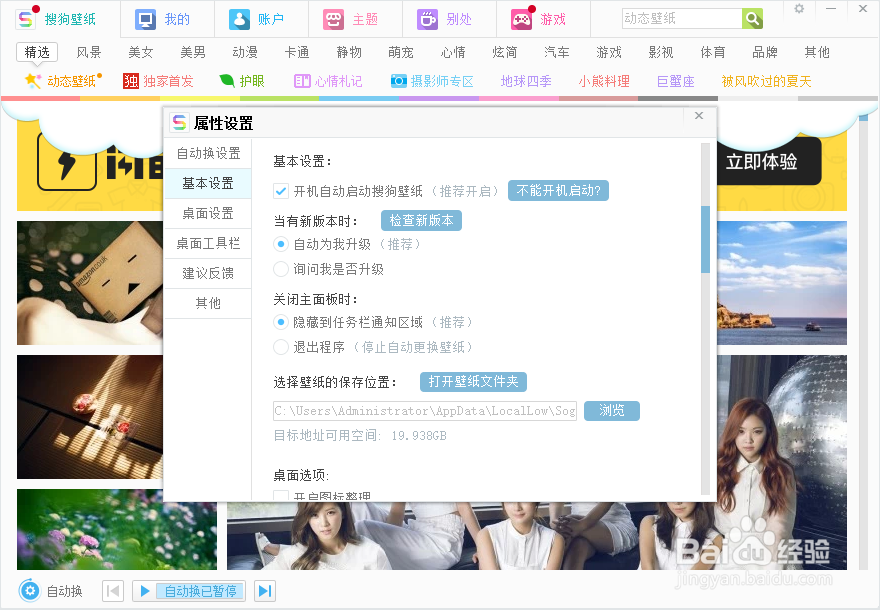The height and width of the screenshot is (610, 880).
Task: Click the 摄影师专区 camera icon
Action: point(398,81)
